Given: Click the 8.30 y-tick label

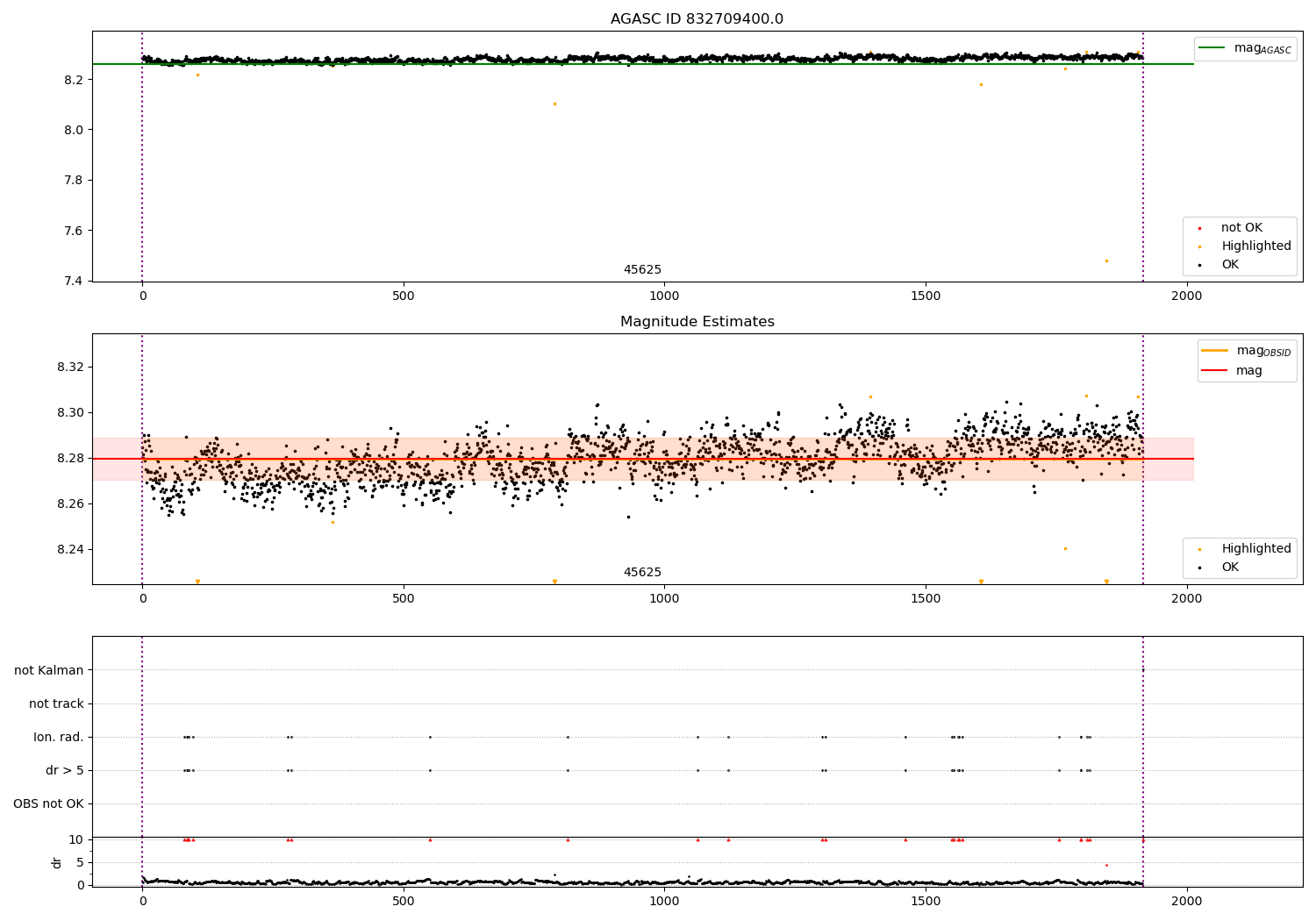Looking at the screenshot, I should (x=70, y=413).
